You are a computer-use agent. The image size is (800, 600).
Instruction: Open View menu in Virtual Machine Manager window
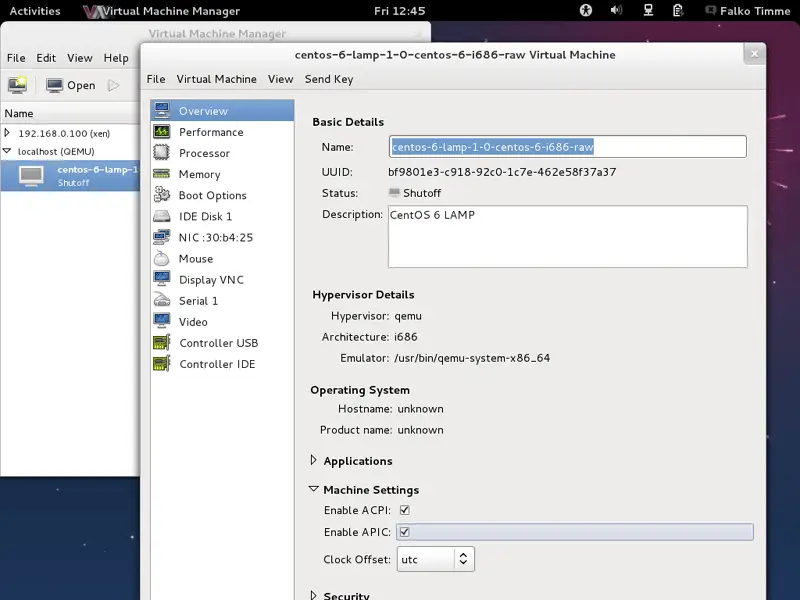80,58
